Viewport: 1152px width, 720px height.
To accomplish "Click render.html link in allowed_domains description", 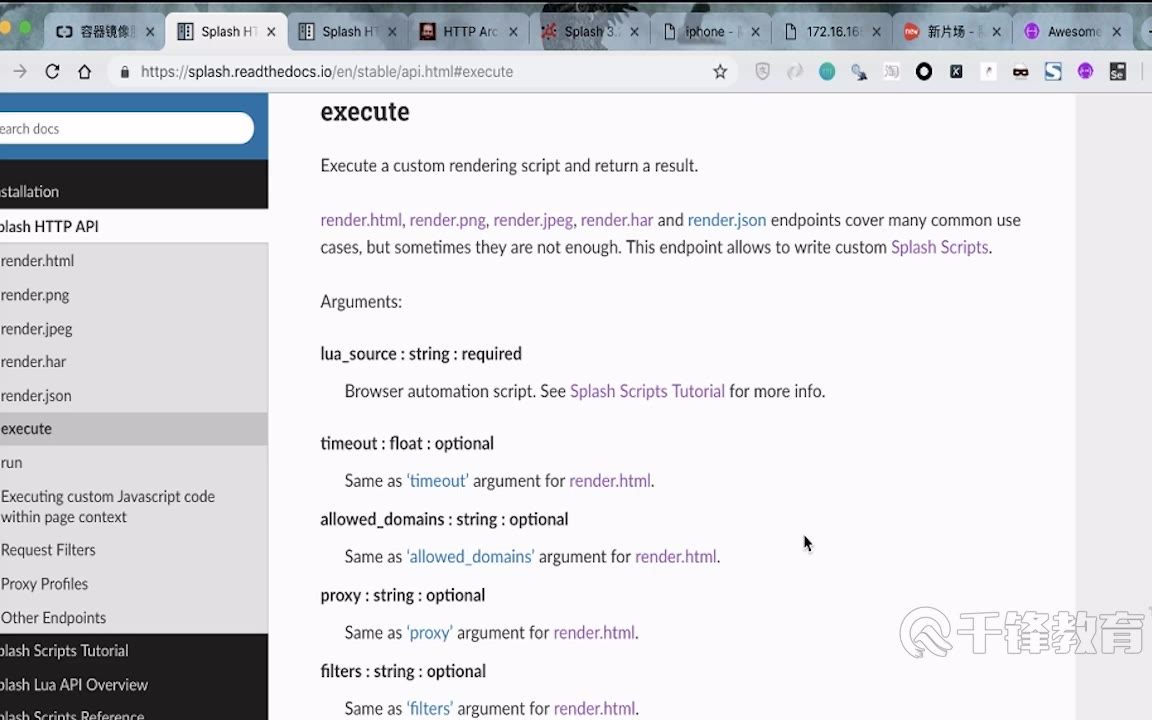I will (x=675, y=556).
